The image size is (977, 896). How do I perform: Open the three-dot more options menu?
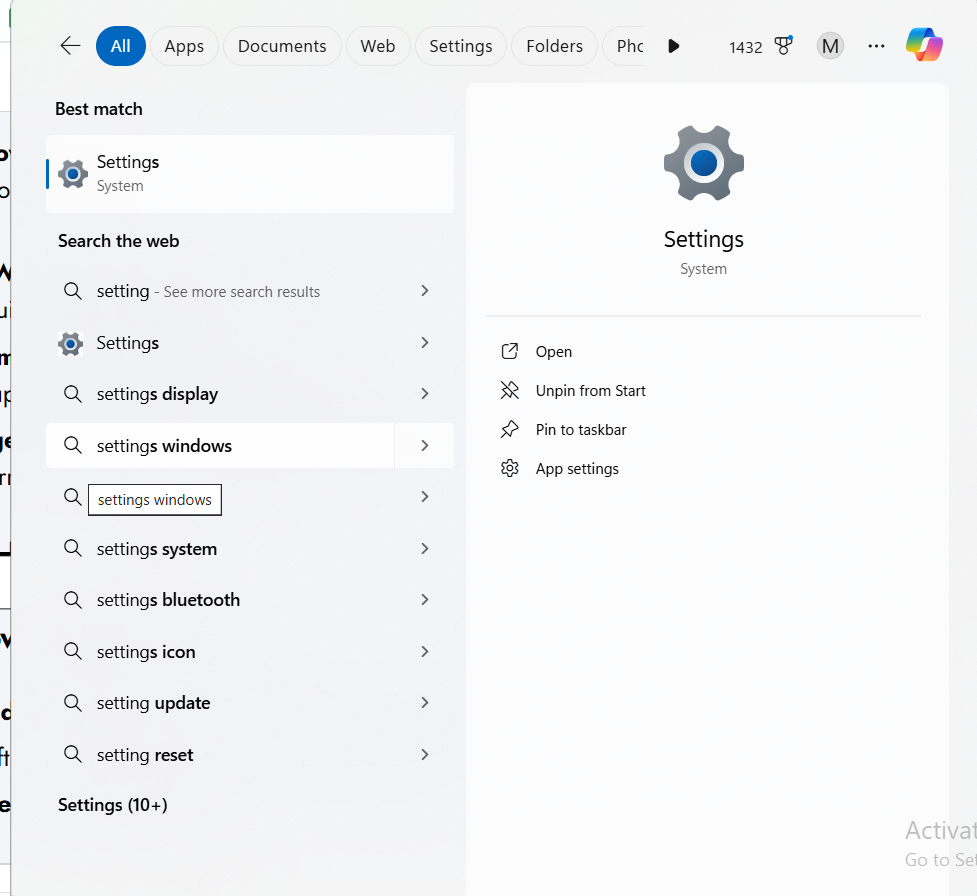876,46
